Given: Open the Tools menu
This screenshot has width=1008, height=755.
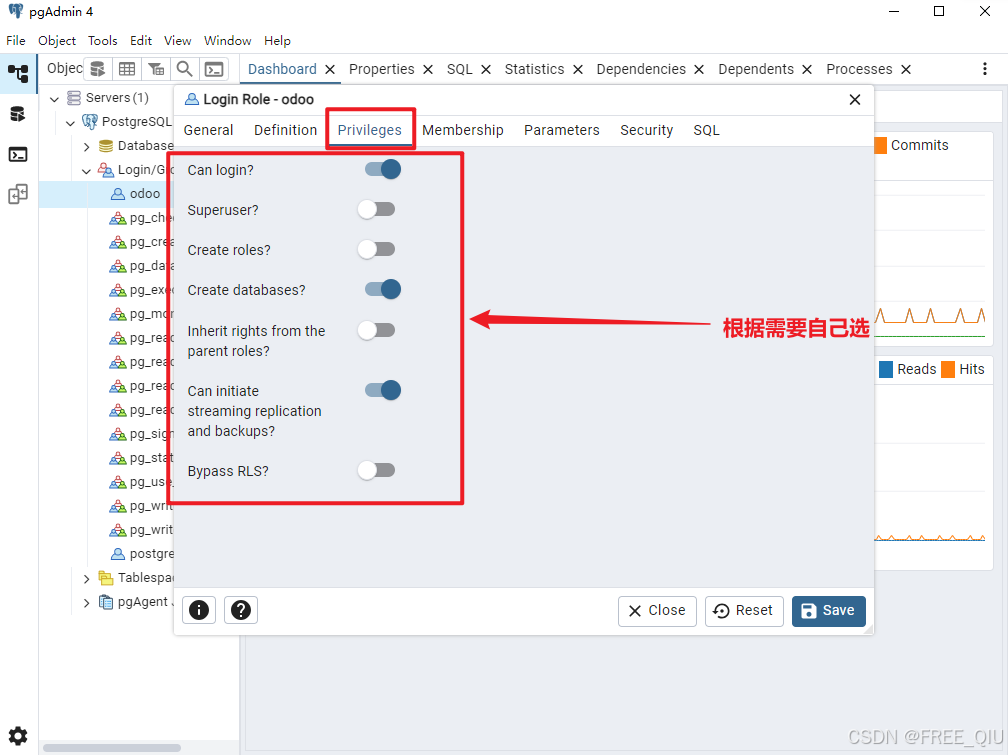Looking at the screenshot, I should [102, 41].
